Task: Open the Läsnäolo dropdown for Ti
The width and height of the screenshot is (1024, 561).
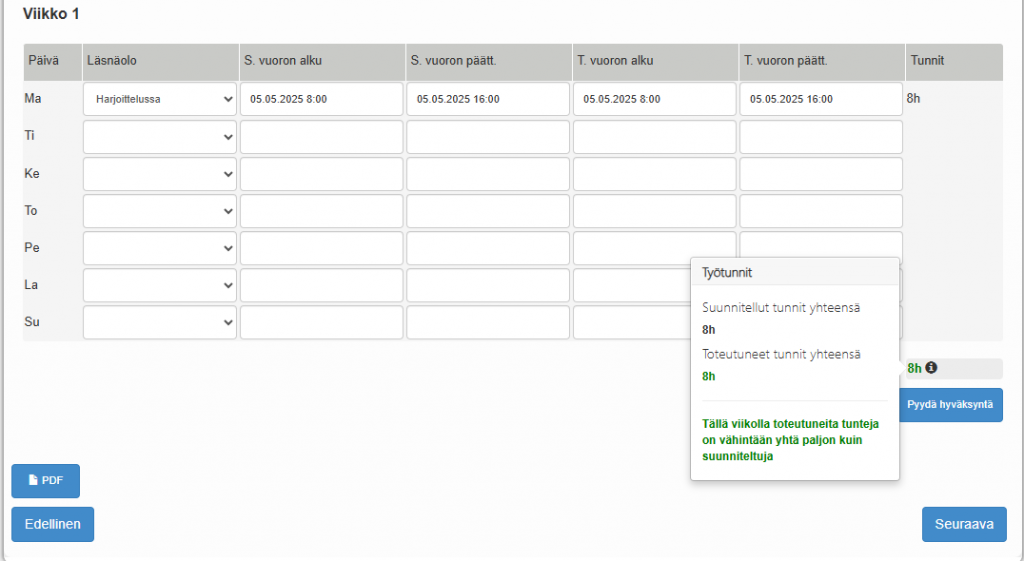Action: (160, 137)
